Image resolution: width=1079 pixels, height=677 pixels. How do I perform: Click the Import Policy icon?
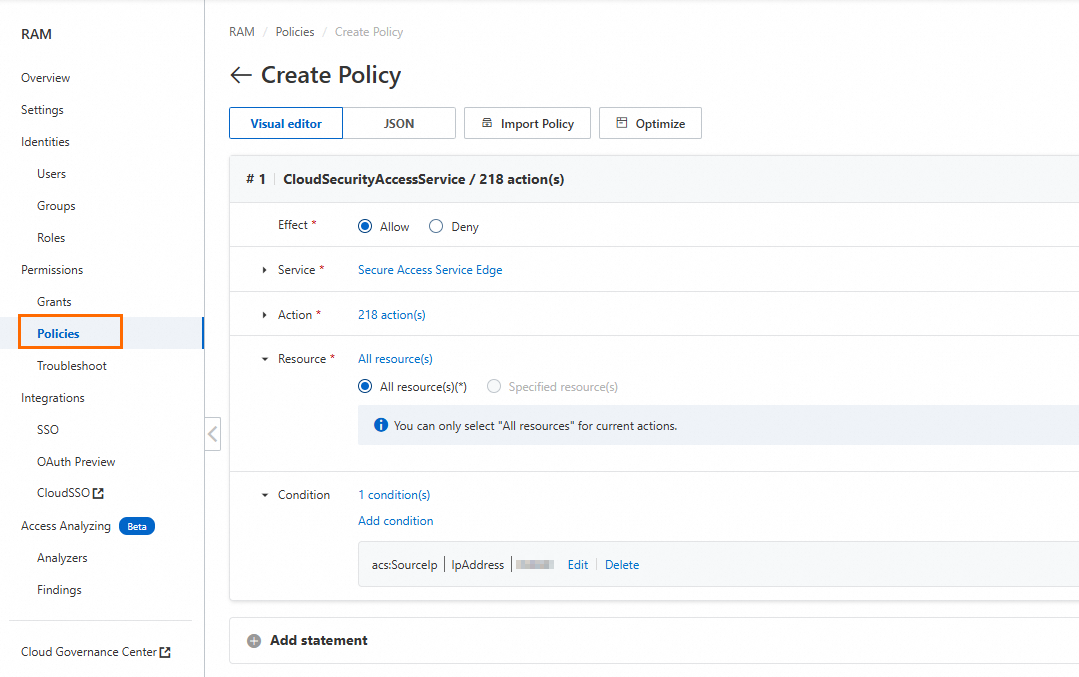click(x=487, y=123)
